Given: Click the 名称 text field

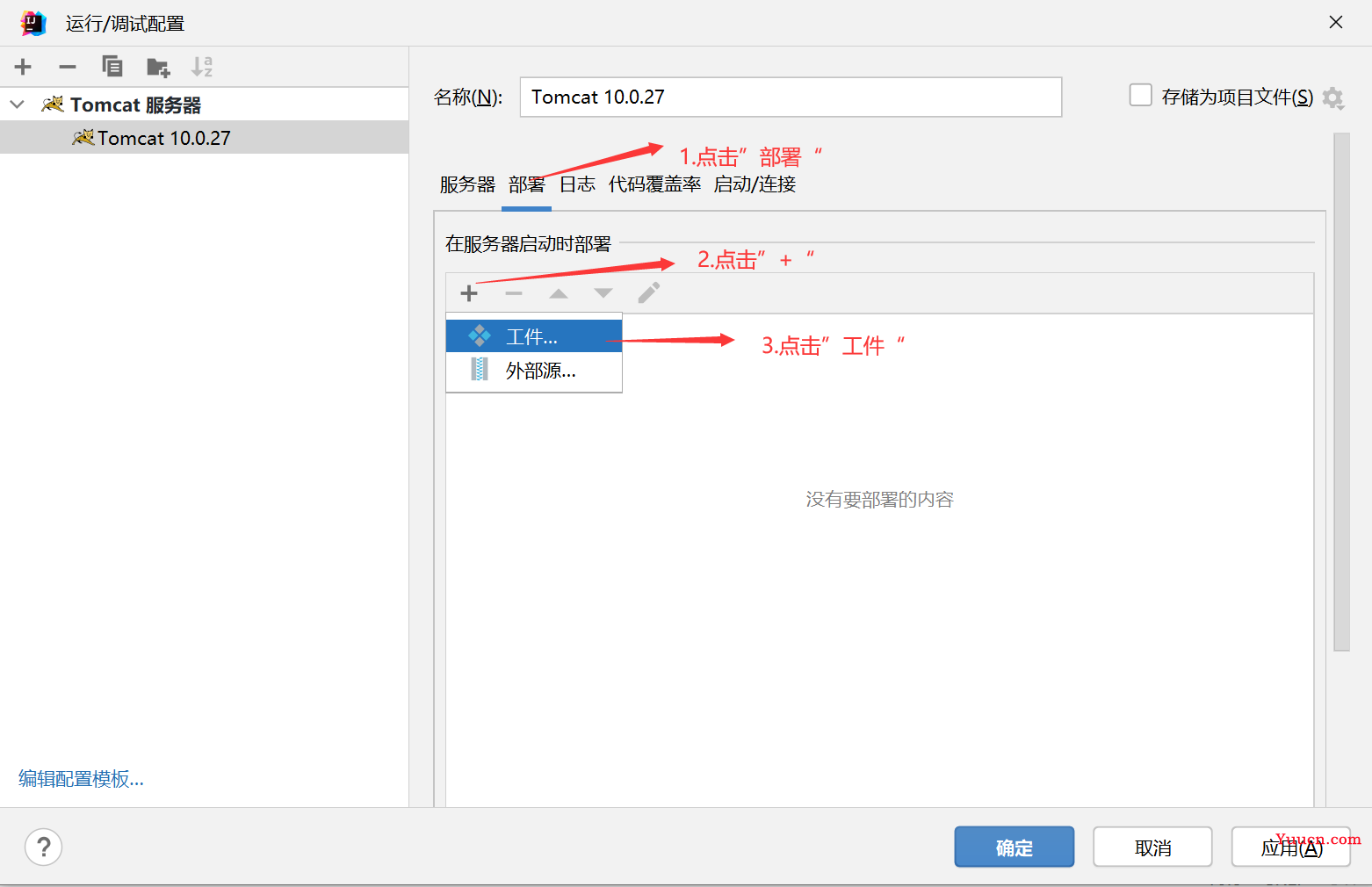Looking at the screenshot, I should coord(791,97).
